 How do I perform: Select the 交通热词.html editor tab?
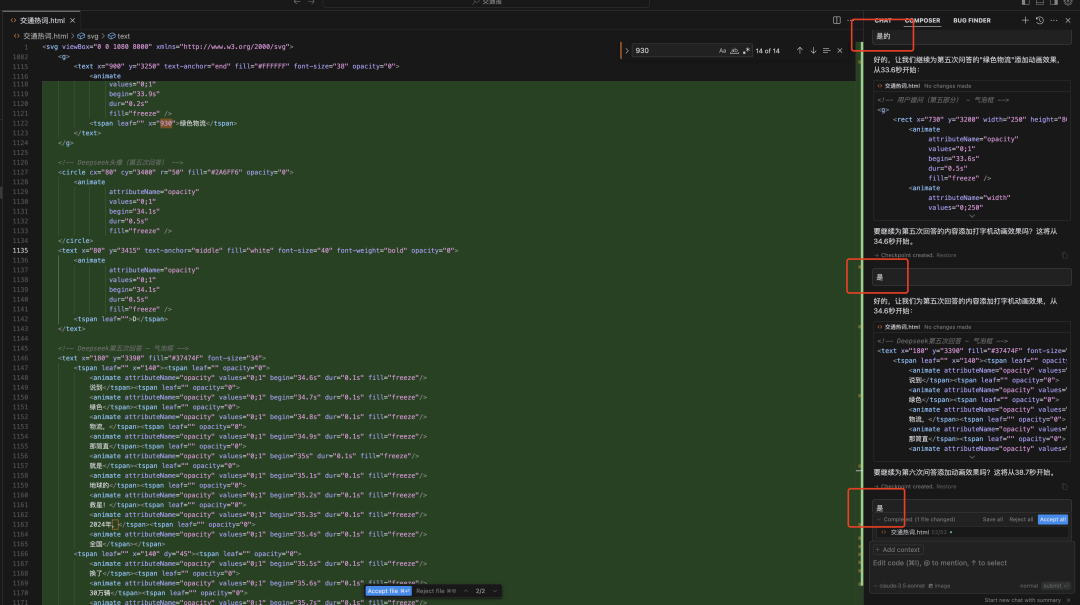coord(42,21)
